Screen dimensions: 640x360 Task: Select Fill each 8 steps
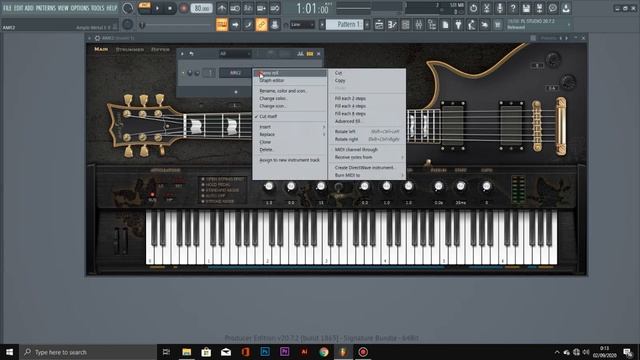(x=367, y=114)
